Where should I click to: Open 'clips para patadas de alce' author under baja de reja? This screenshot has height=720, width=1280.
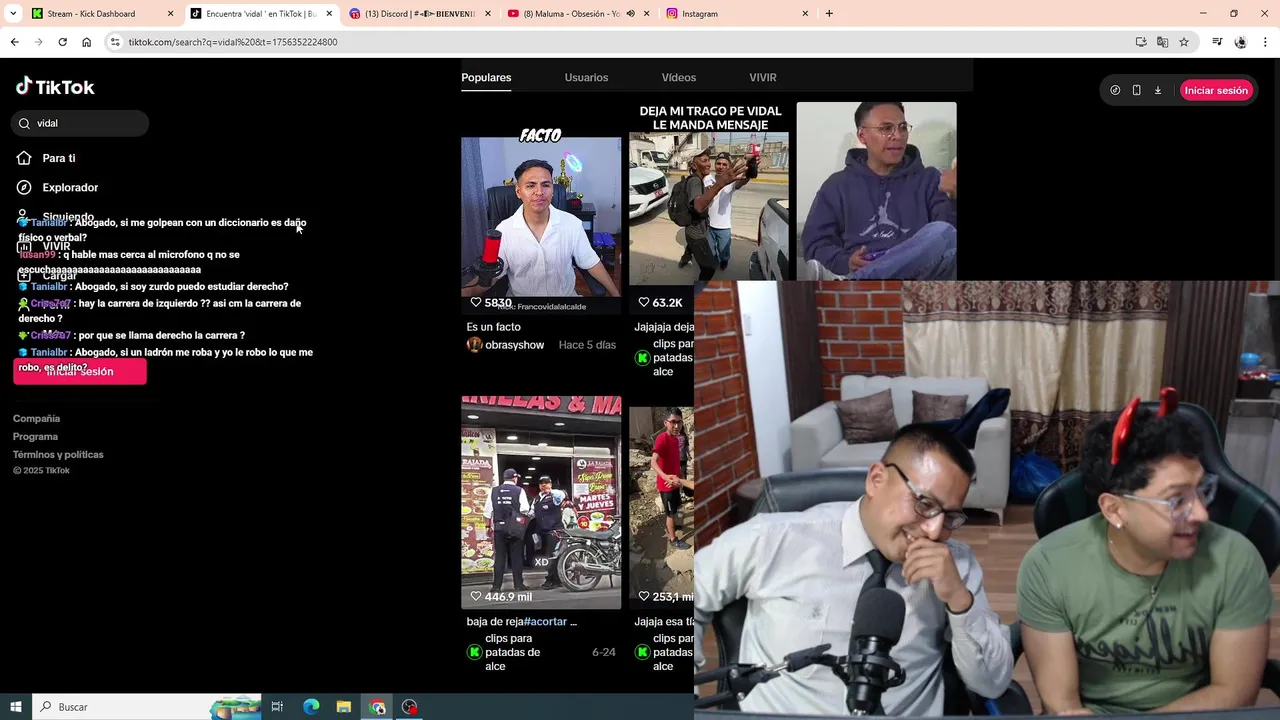point(512,652)
